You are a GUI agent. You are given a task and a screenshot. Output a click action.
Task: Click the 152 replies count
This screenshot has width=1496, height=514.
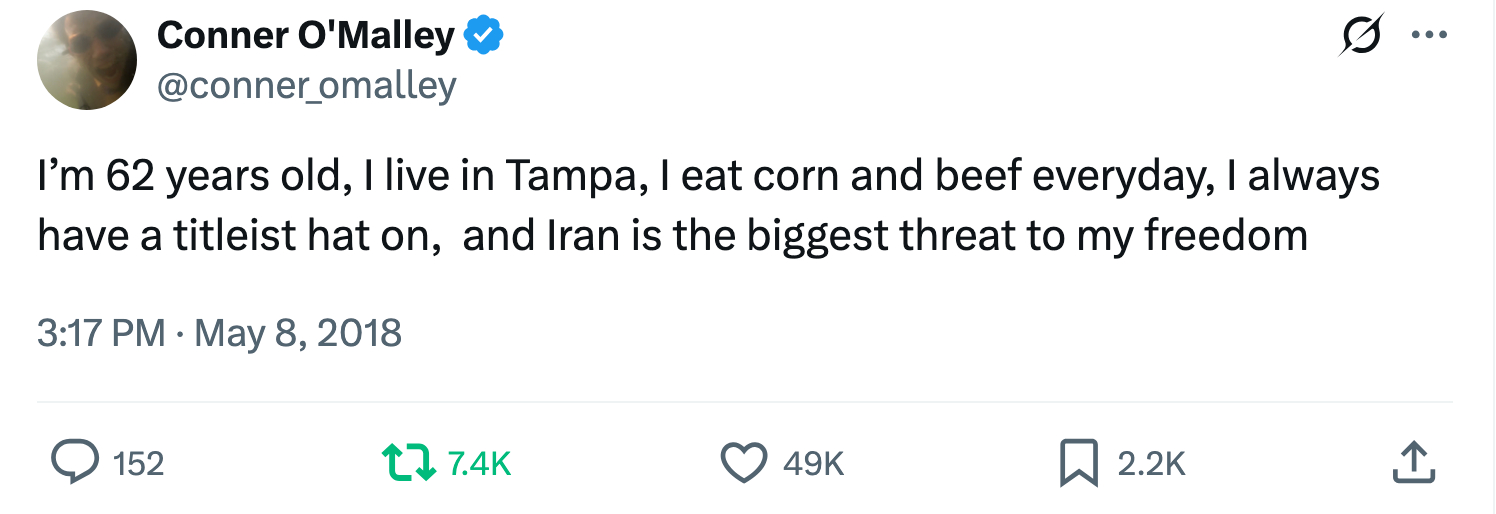(138, 464)
